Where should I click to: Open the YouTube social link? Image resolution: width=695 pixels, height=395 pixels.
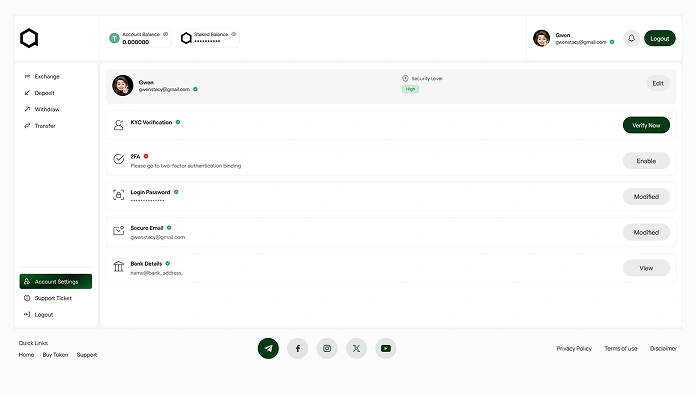coord(386,348)
